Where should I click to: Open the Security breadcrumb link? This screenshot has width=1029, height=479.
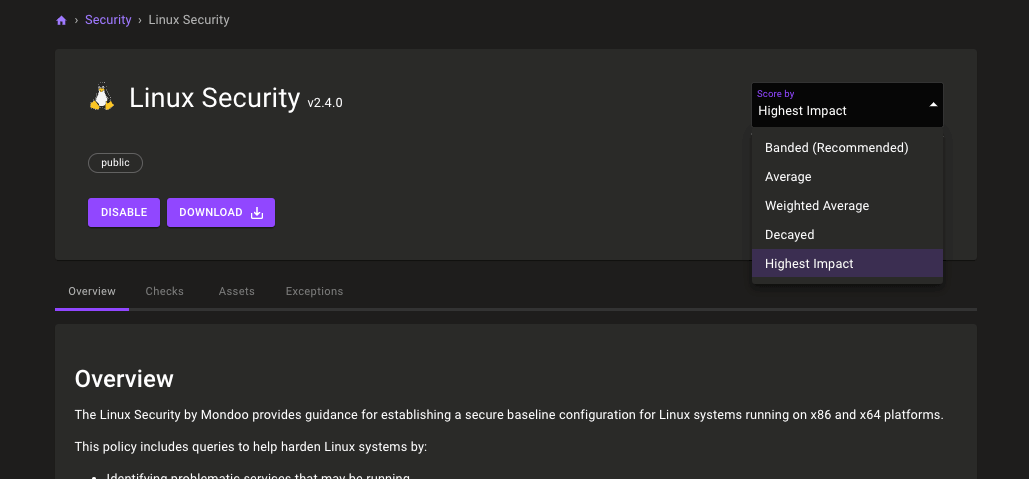(x=108, y=20)
